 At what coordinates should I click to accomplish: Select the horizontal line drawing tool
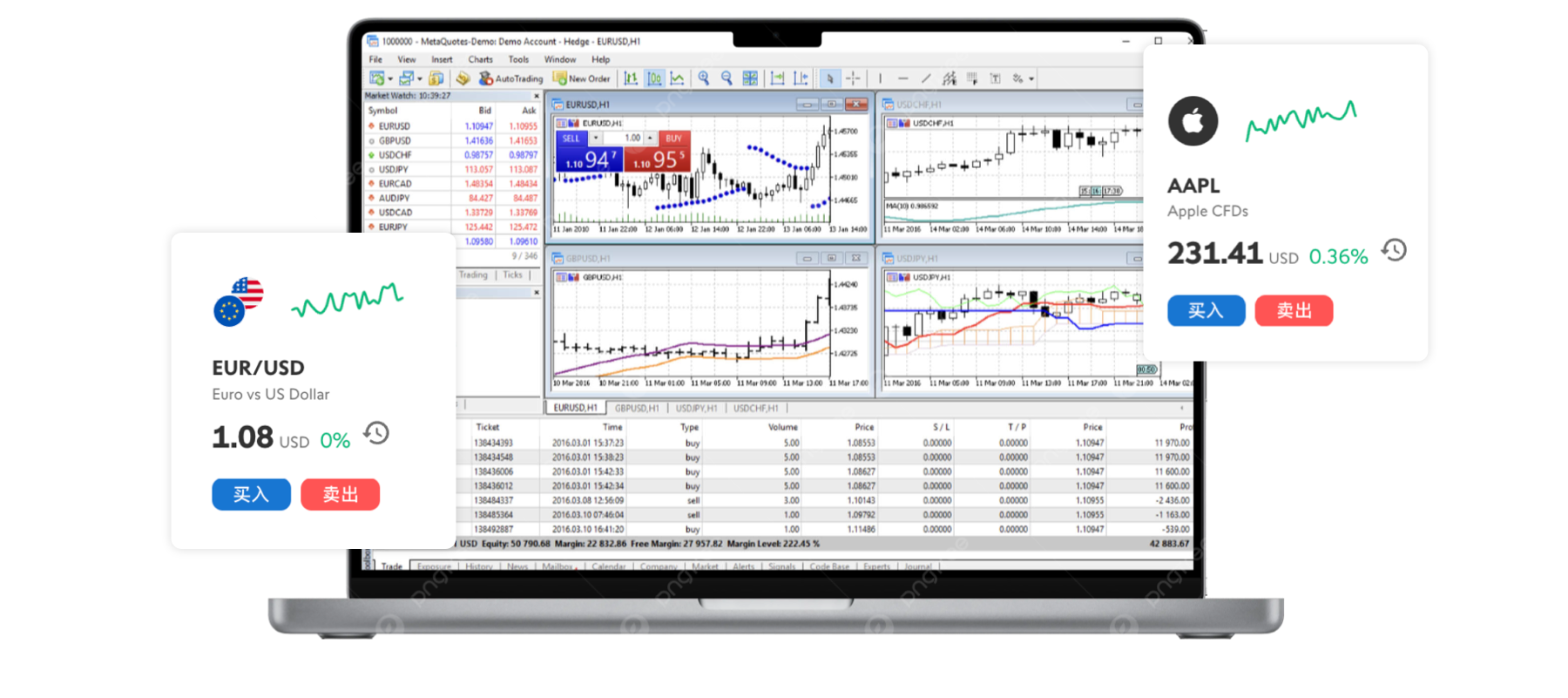[x=903, y=78]
